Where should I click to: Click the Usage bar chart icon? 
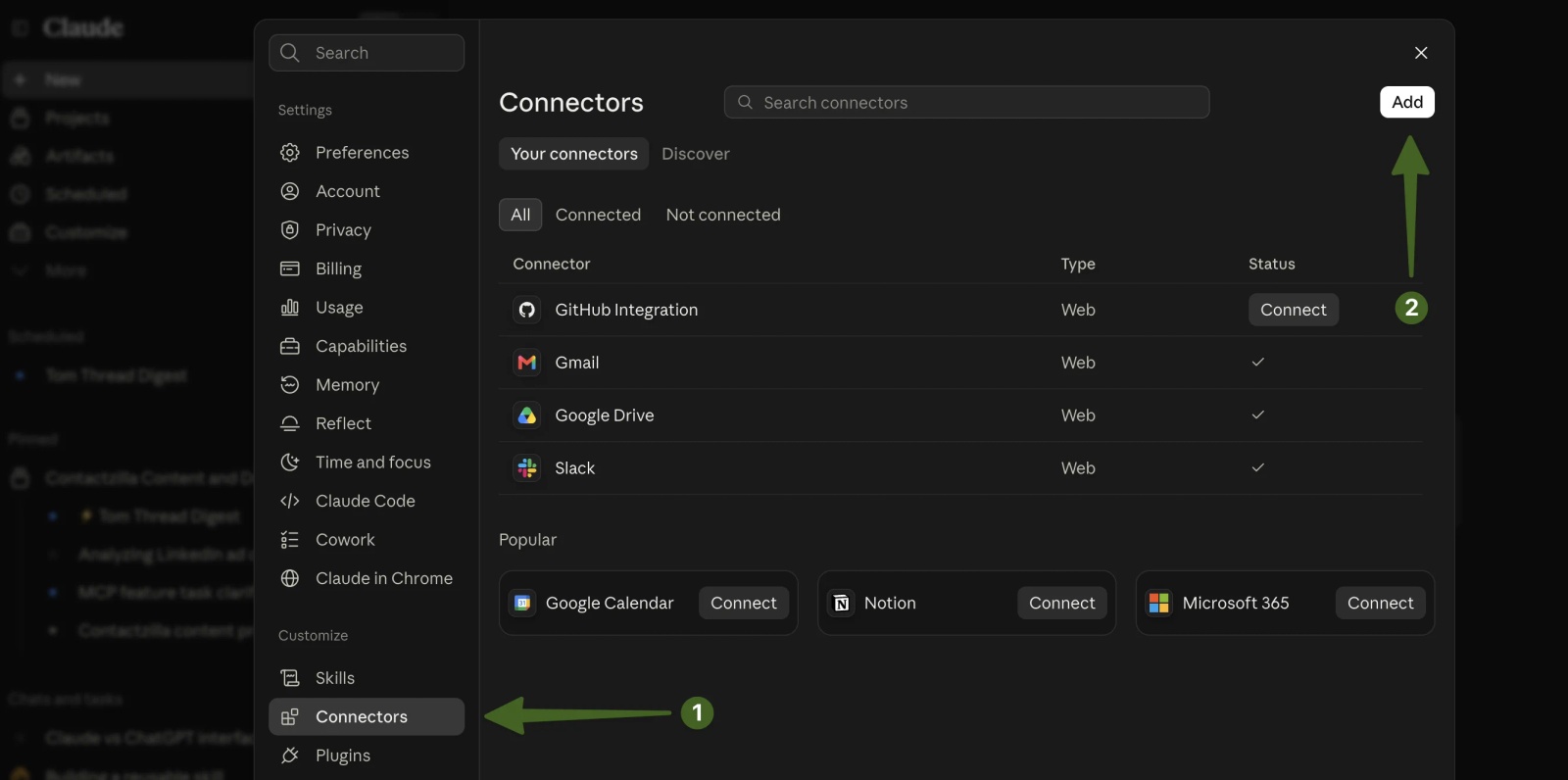[x=290, y=307]
